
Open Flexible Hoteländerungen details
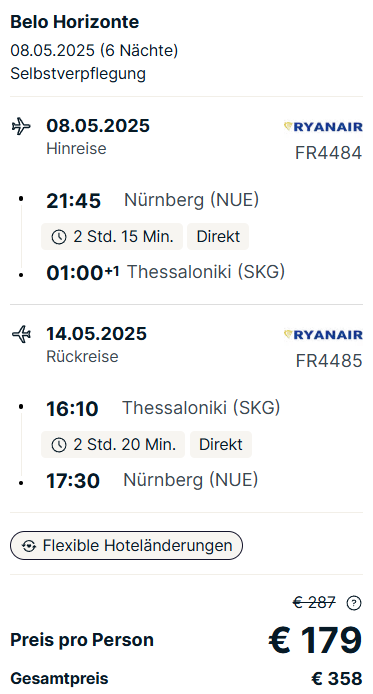coord(126,546)
